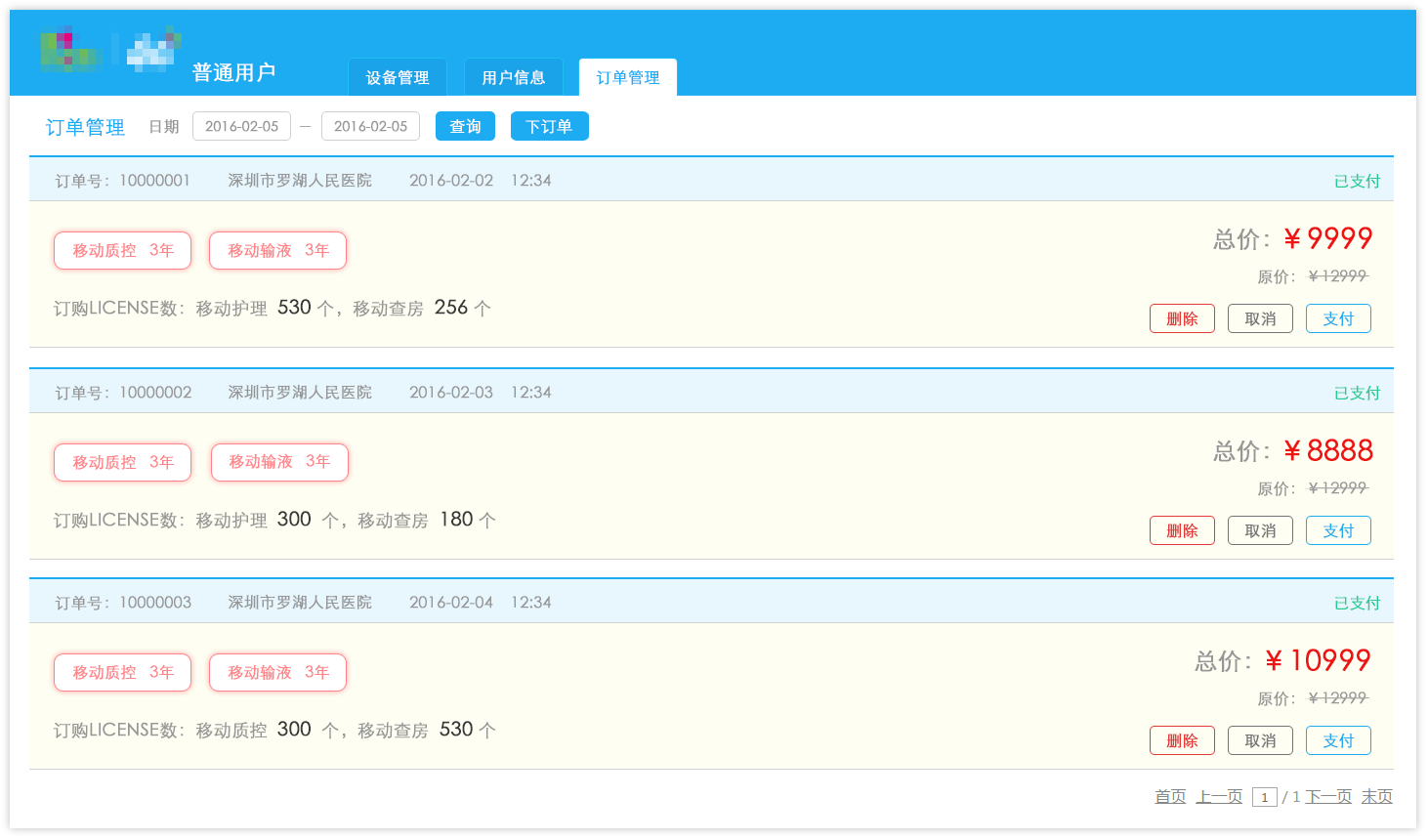Delete order 10000001

coord(1182,318)
